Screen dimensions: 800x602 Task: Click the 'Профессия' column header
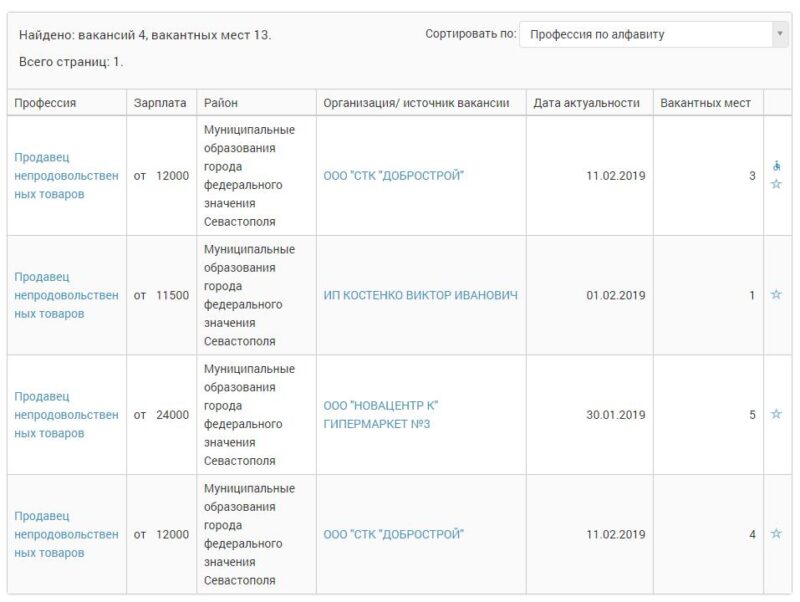[45, 103]
